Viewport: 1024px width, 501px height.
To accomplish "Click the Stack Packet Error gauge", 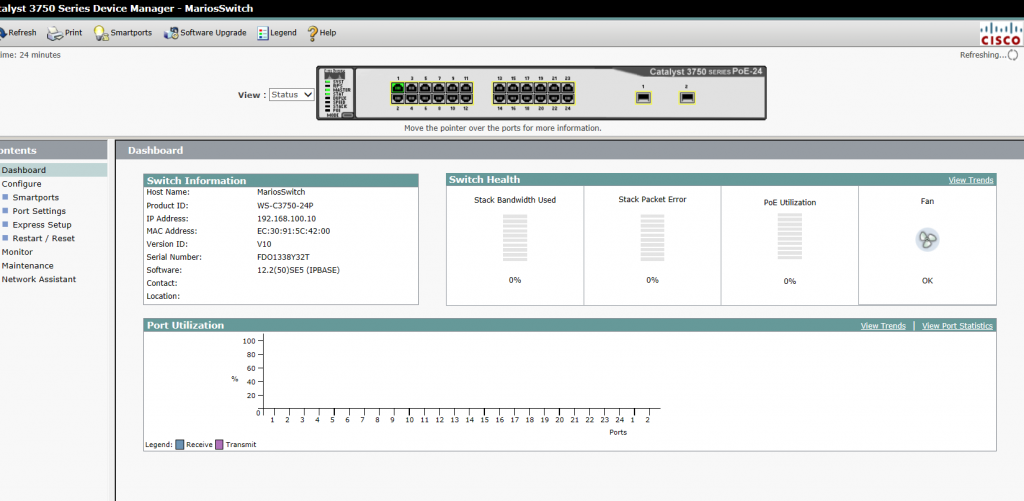I will coord(652,238).
